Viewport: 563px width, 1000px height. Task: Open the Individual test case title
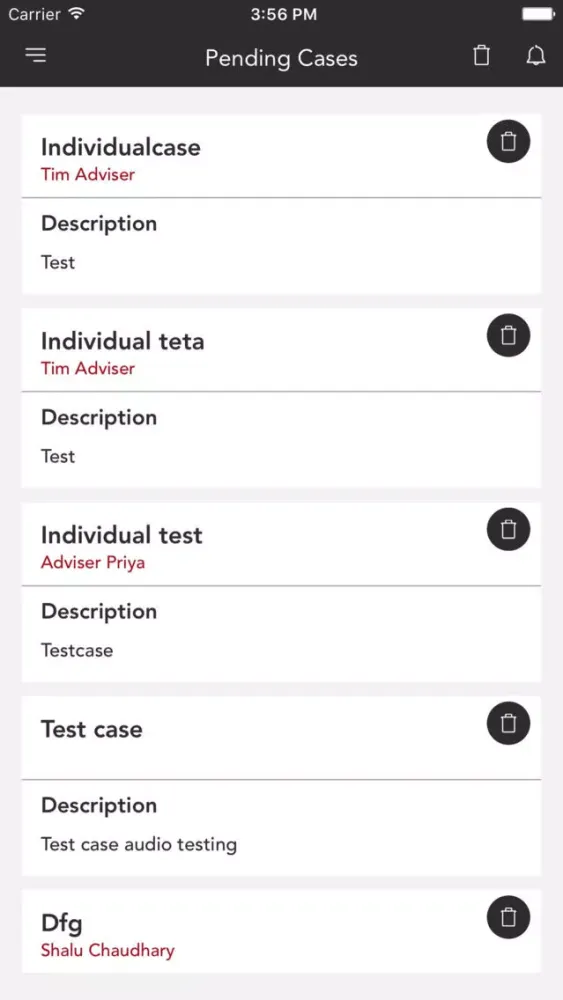point(122,535)
